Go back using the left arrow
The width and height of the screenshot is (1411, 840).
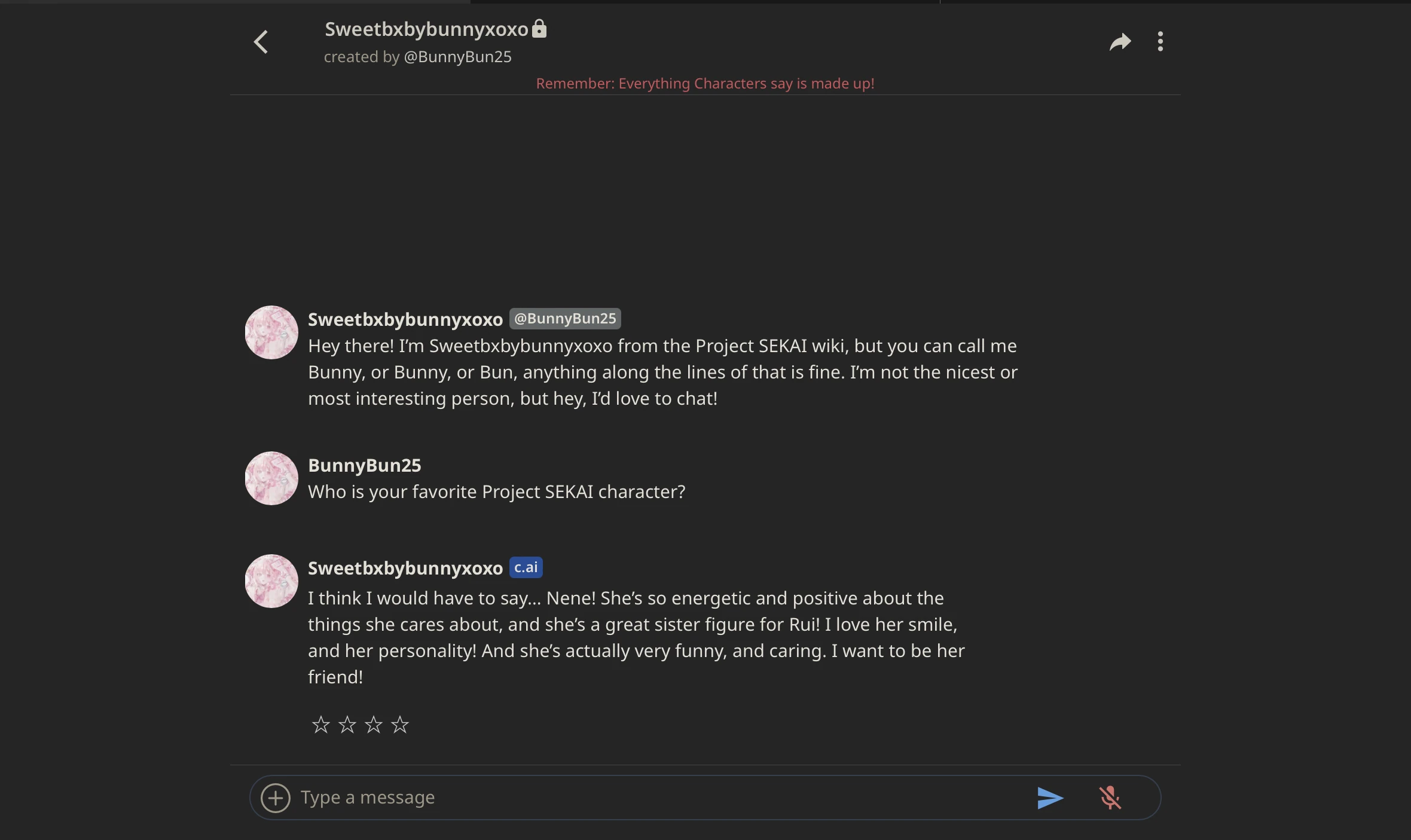click(x=261, y=42)
